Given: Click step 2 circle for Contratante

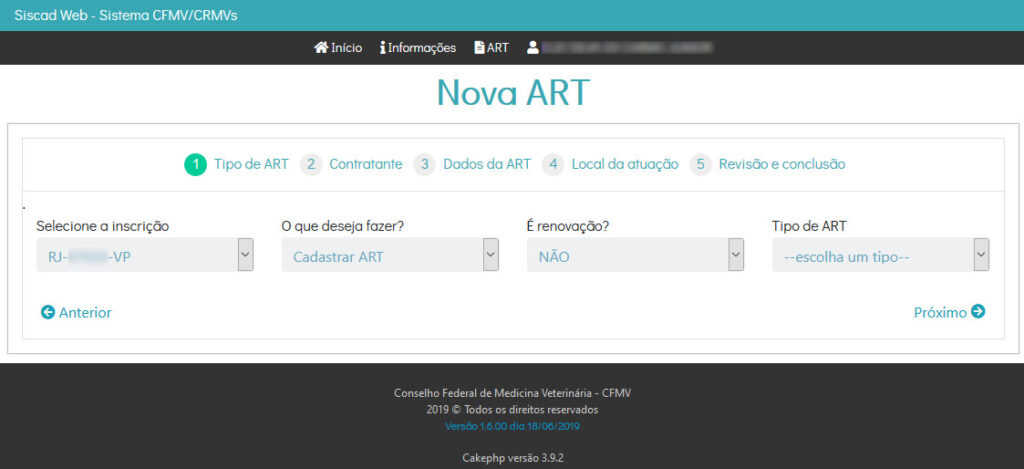Looking at the screenshot, I should pyautogui.click(x=311, y=165).
